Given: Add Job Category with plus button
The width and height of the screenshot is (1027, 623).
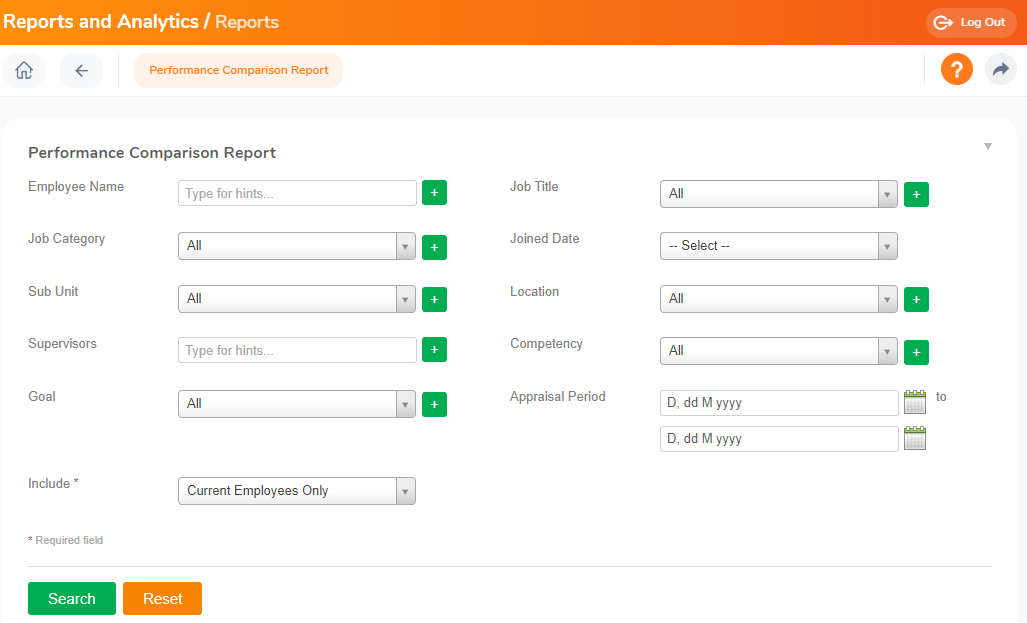Looking at the screenshot, I should [x=434, y=248].
